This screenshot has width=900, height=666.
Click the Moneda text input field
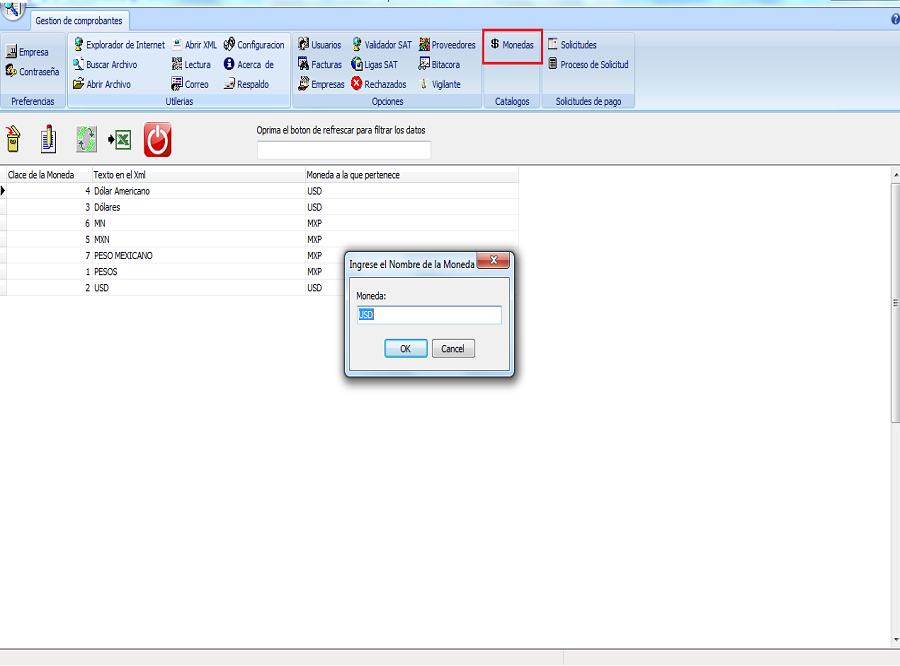429,315
